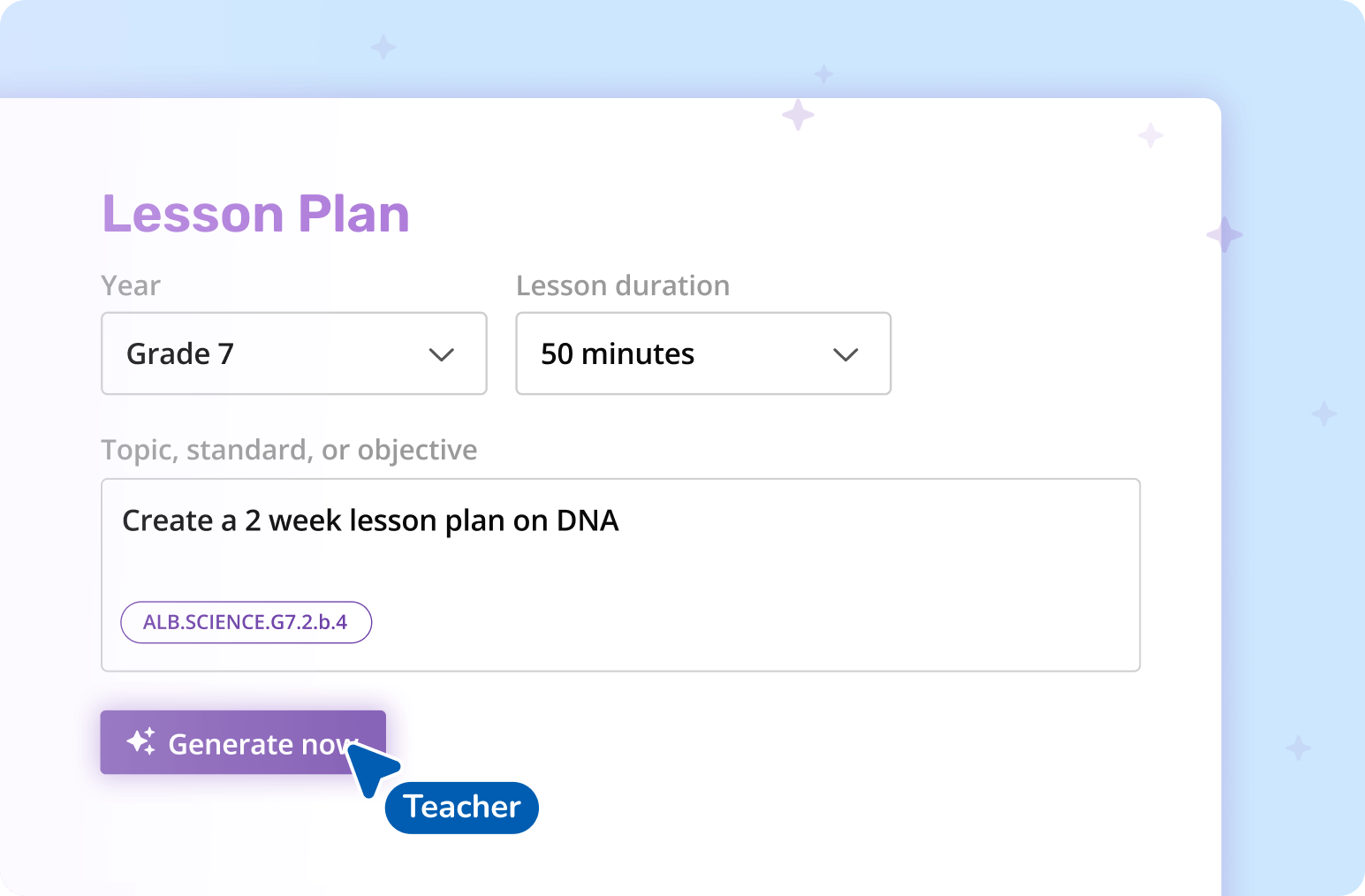The width and height of the screenshot is (1365, 896).
Task: Click the ALB.SCIENCE.G7.2.b.4 standard tag
Action: pyautogui.click(x=246, y=622)
